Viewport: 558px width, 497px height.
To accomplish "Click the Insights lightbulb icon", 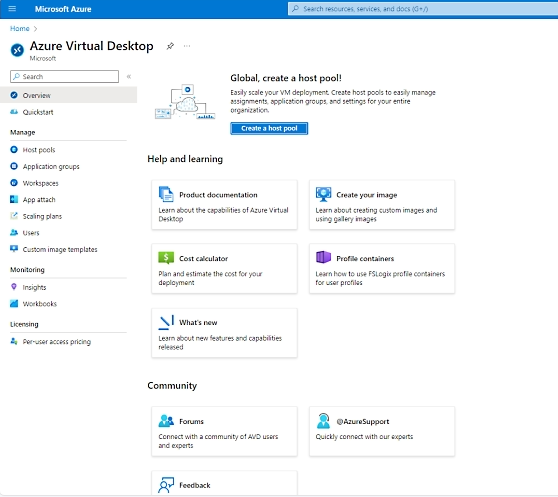I will click(x=14, y=286).
